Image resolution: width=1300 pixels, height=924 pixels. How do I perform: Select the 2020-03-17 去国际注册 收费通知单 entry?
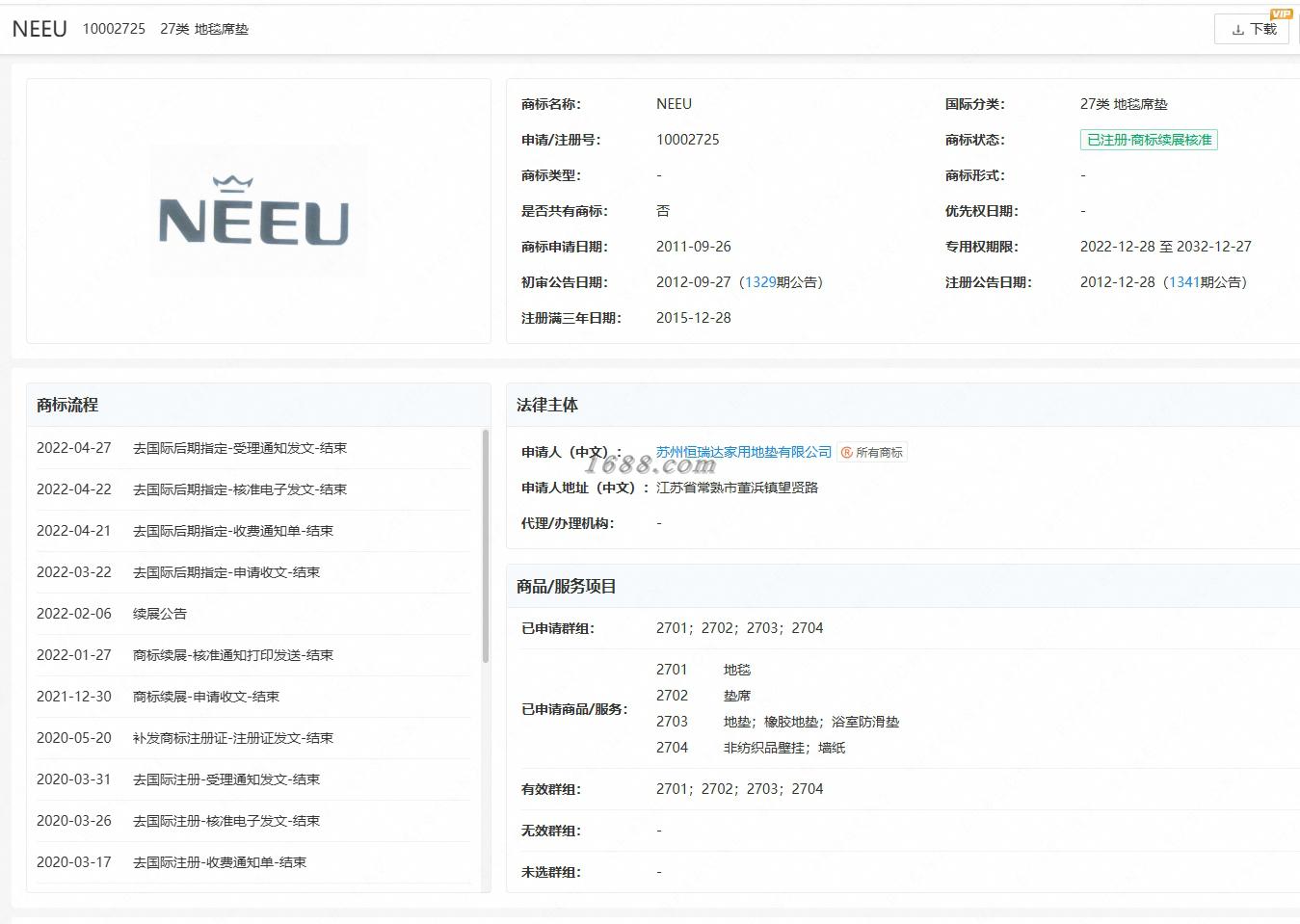coord(253,862)
